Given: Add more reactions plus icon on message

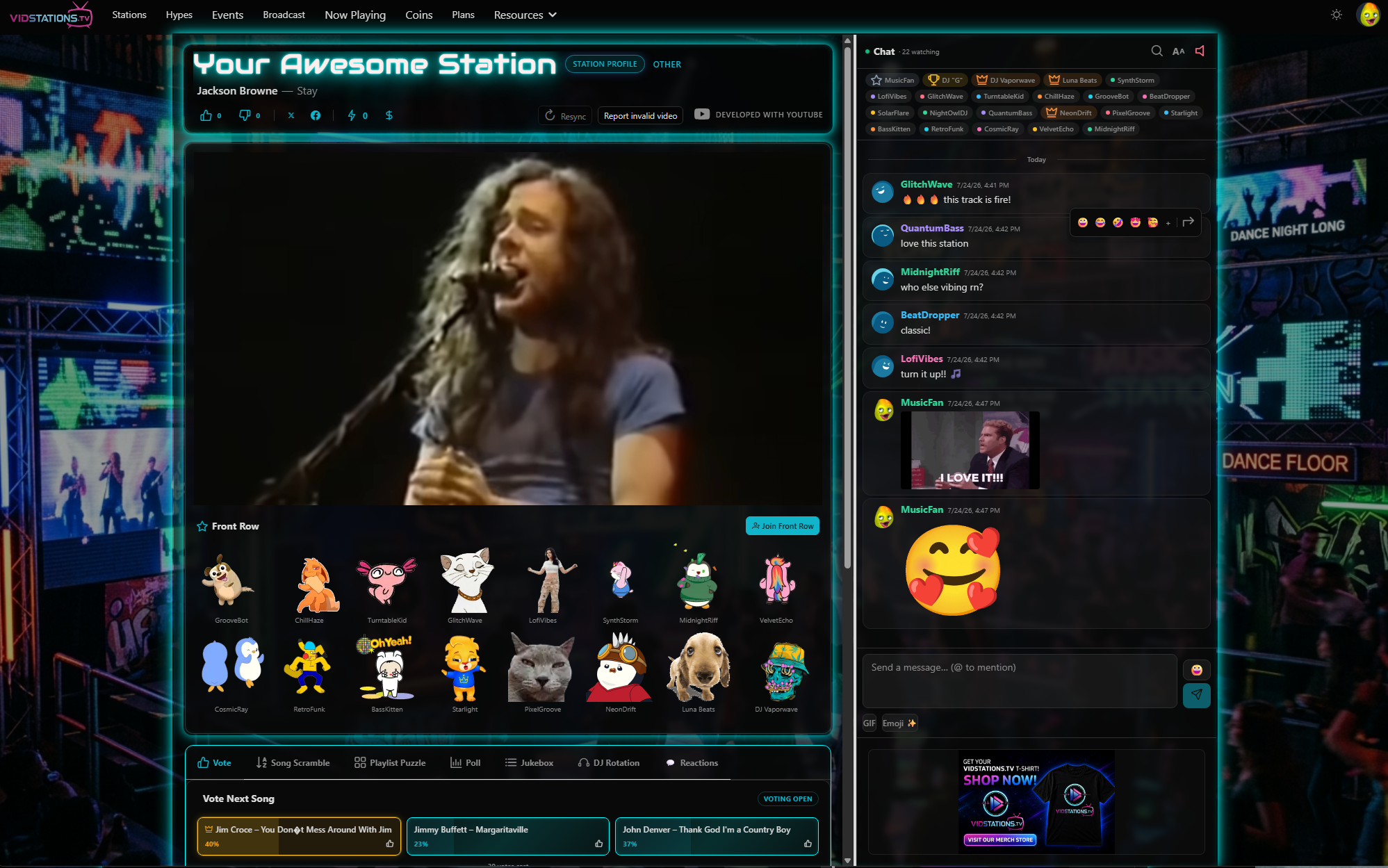Looking at the screenshot, I should 1168,223.
